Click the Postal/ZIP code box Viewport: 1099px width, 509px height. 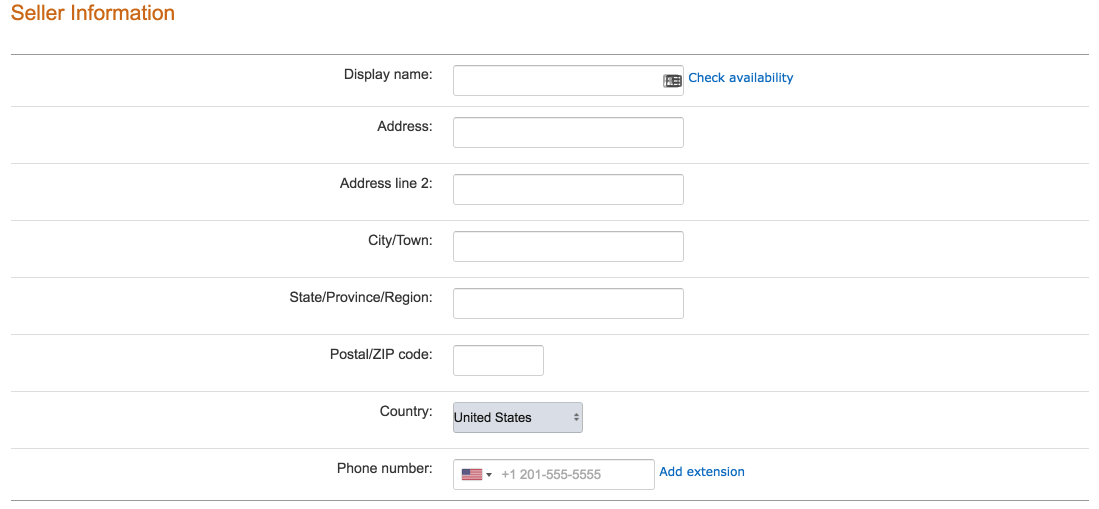click(498, 360)
